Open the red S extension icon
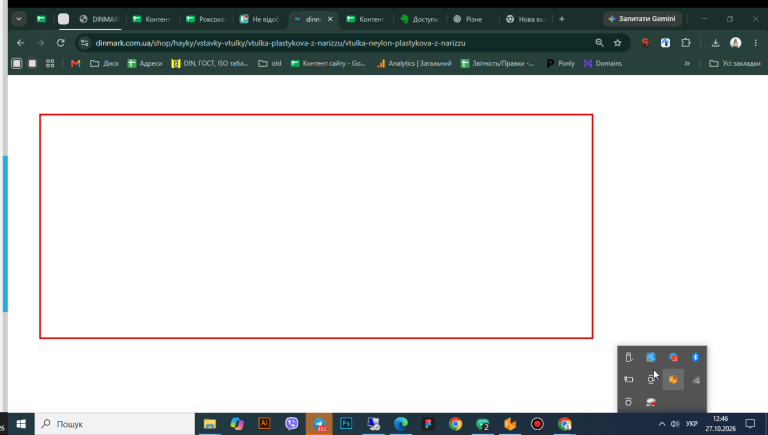Image resolution: width=768 pixels, height=435 pixels. coord(645,43)
